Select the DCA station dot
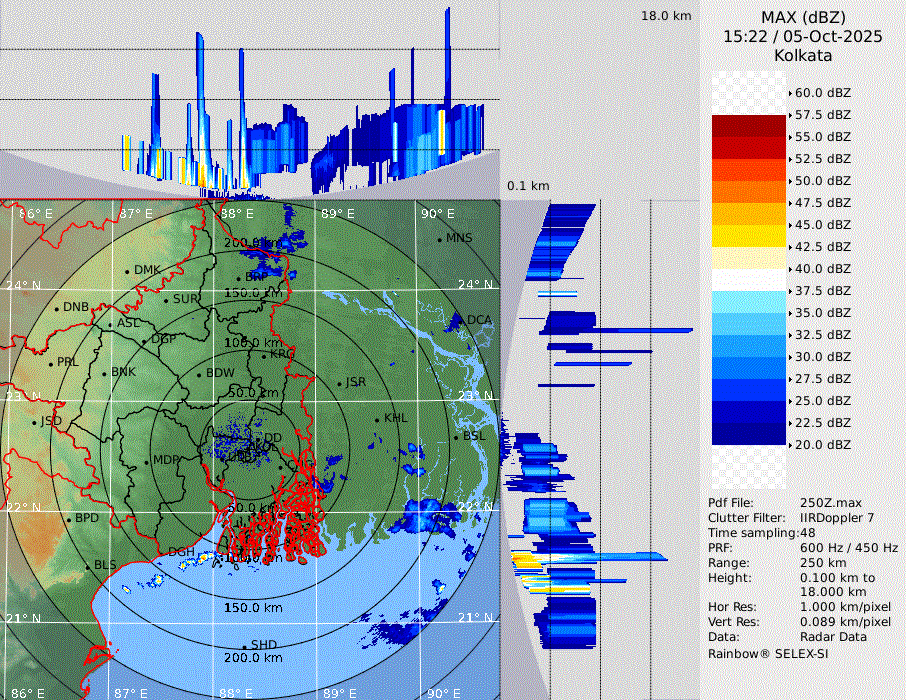906x700 pixels. pyautogui.click(x=461, y=321)
